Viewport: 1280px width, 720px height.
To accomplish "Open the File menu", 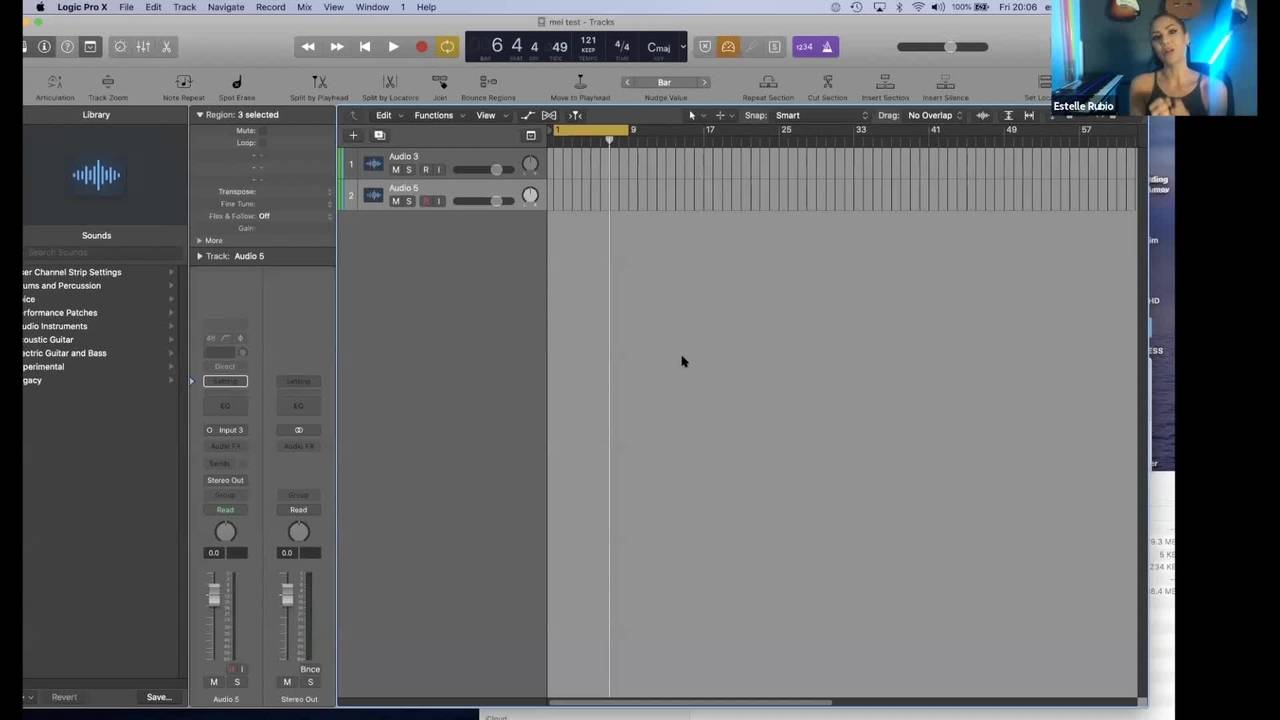I will click(x=126, y=7).
